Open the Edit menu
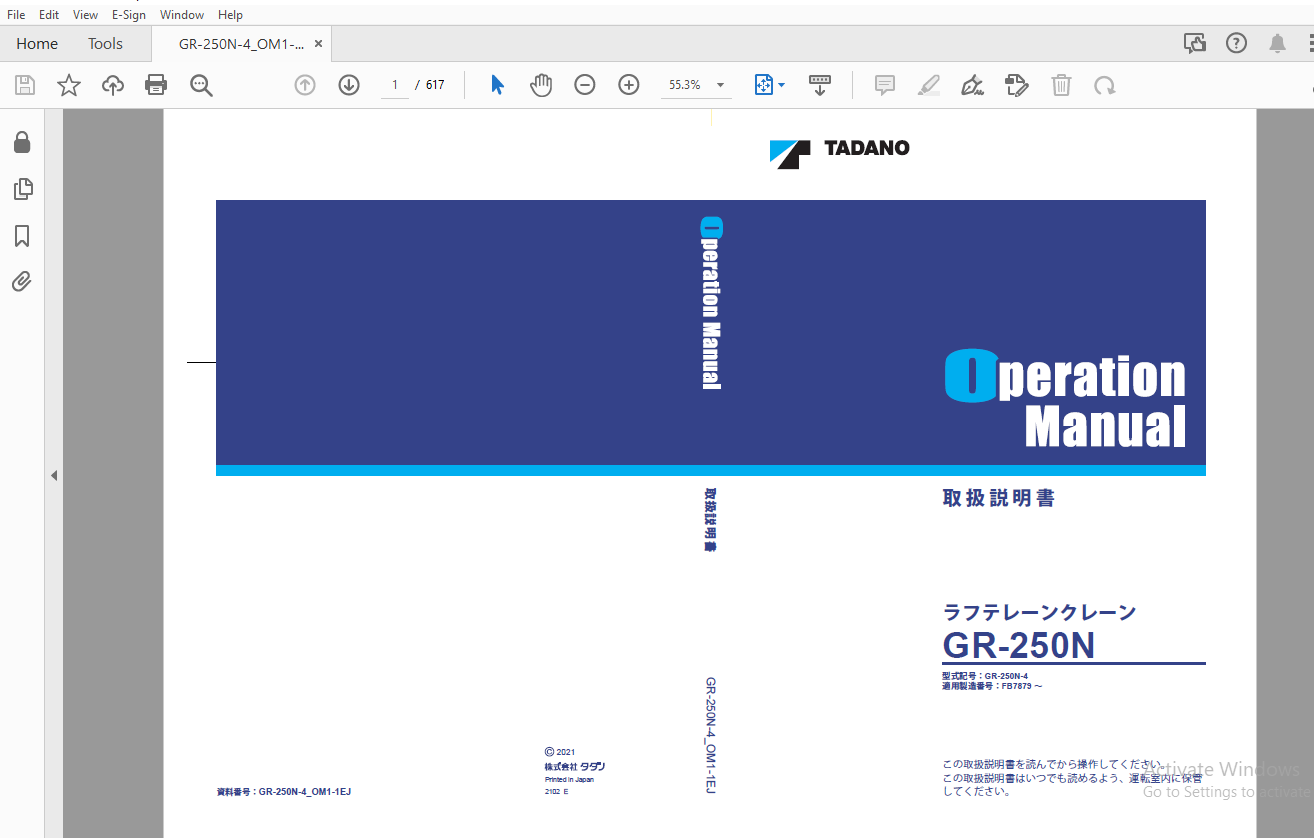1314x838 pixels. point(49,15)
